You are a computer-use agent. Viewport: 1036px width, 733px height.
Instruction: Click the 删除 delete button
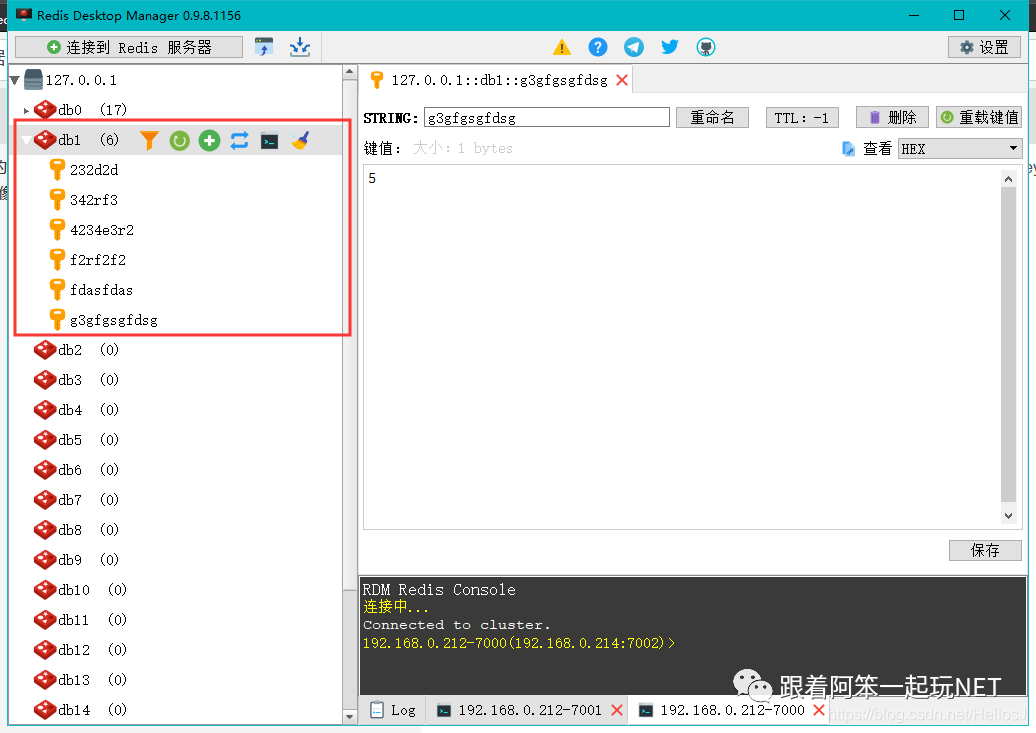point(893,118)
